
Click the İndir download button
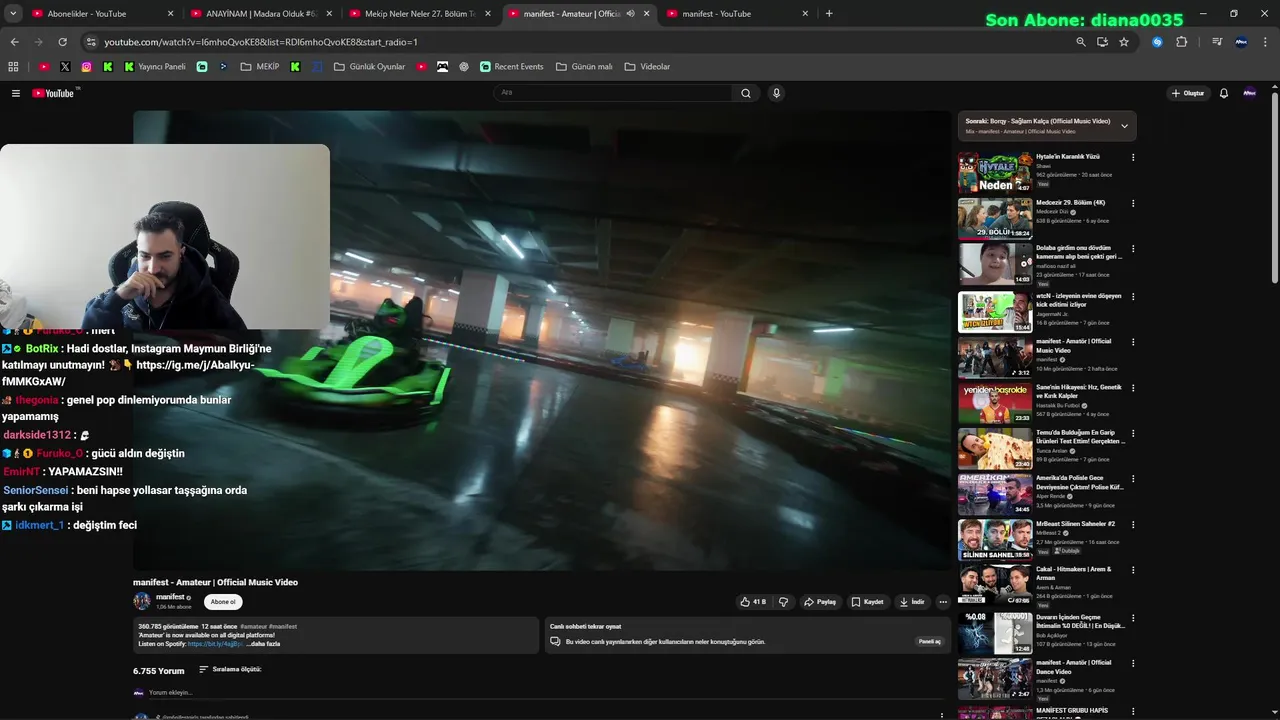click(912, 602)
